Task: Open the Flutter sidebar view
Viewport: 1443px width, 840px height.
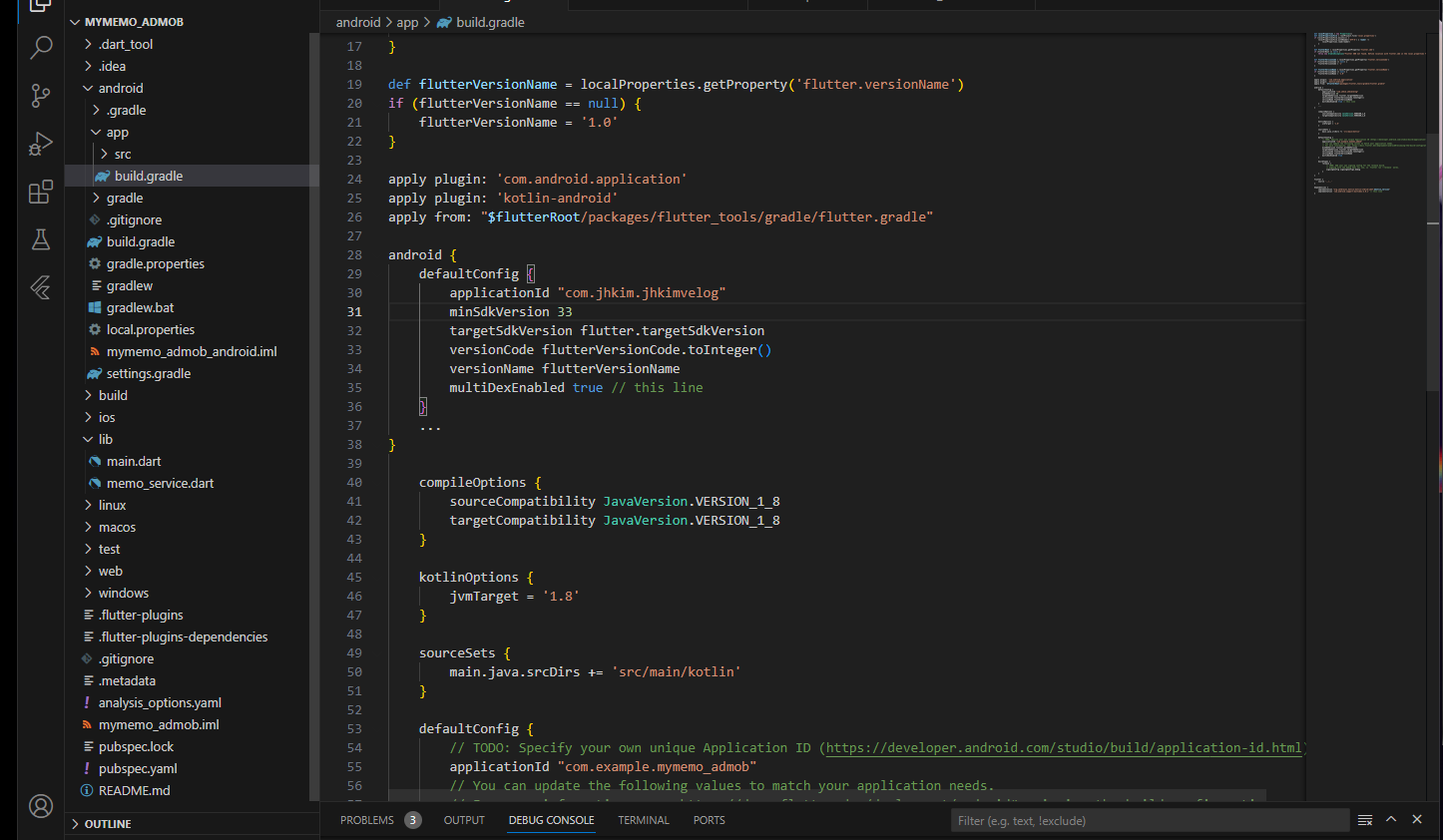Action: [x=41, y=287]
